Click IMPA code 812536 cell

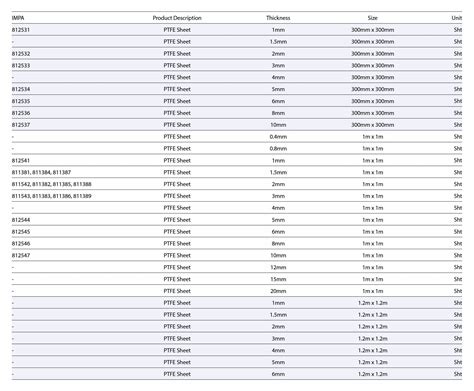[21, 113]
